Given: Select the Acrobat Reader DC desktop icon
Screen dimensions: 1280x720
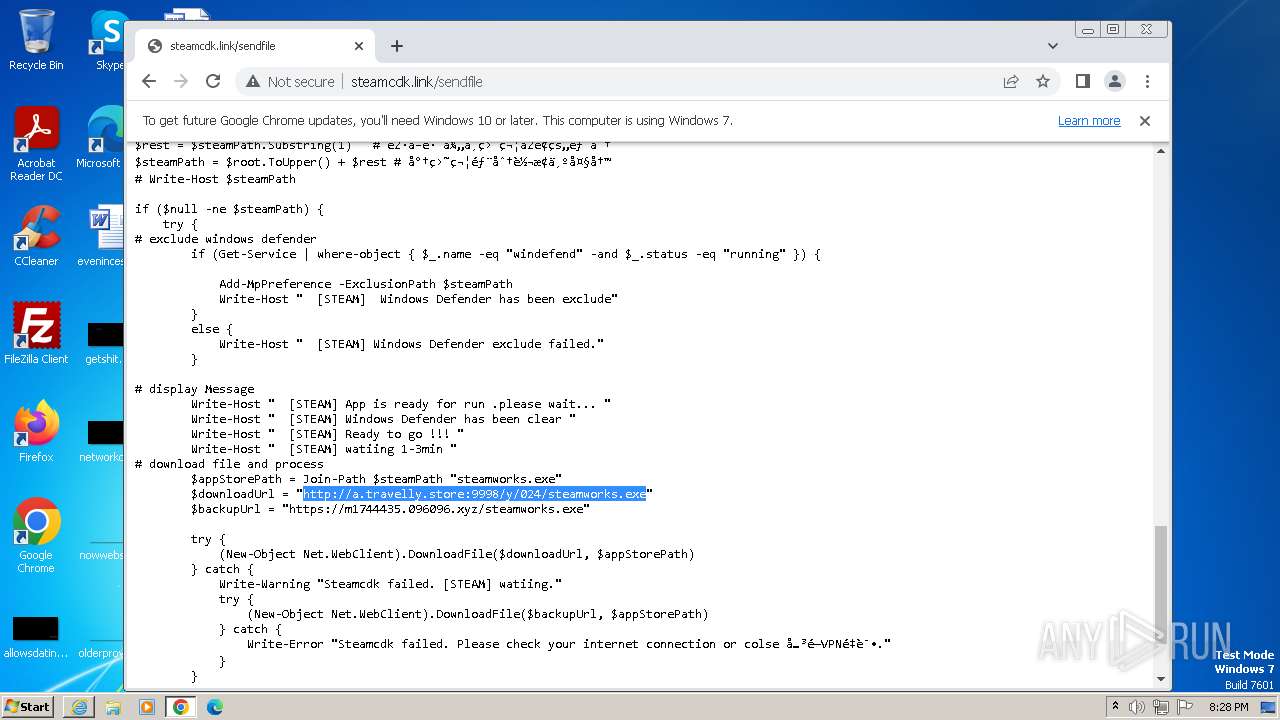Looking at the screenshot, I should [x=36, y=144].
